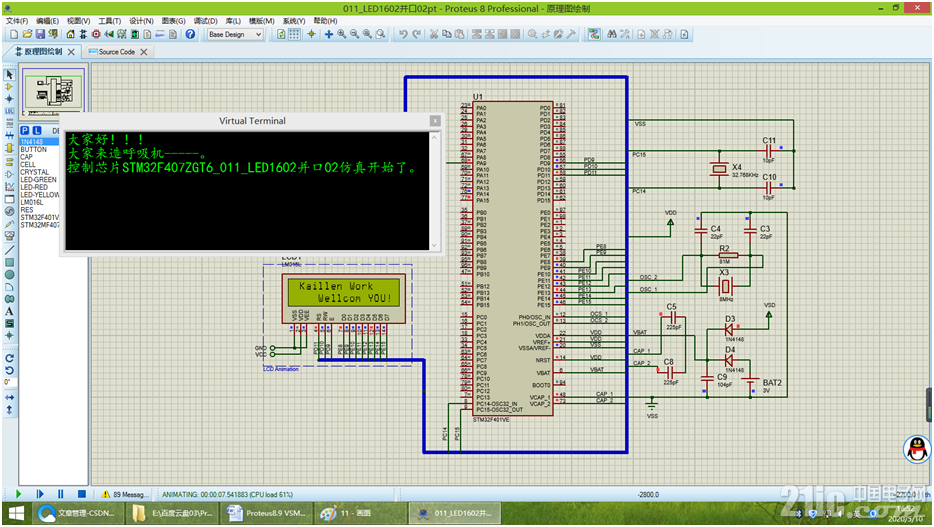Select the Junction Dot Mode tool

point(10,99)
